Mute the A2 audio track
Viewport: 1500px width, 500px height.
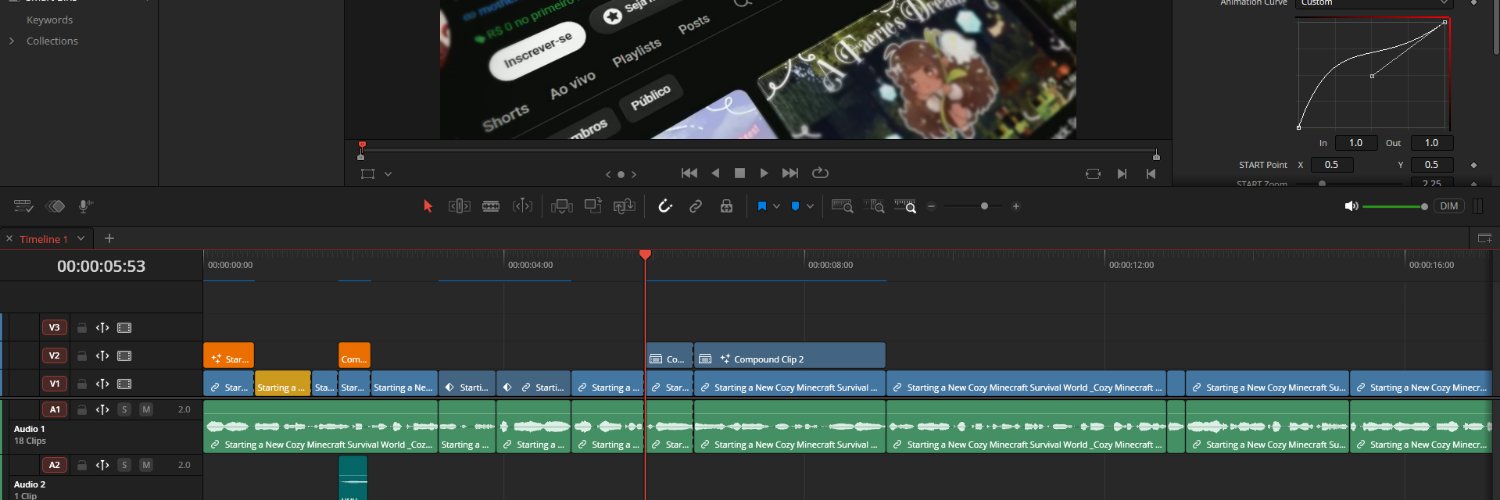click(146, 465)
